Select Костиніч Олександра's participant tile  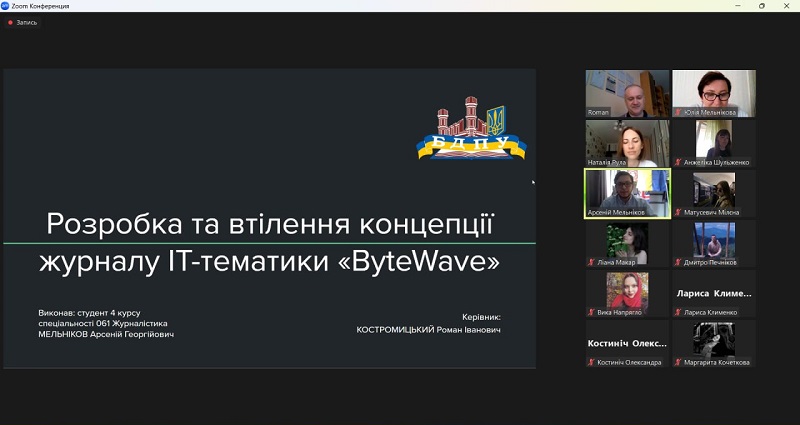[x=628, y=343]
